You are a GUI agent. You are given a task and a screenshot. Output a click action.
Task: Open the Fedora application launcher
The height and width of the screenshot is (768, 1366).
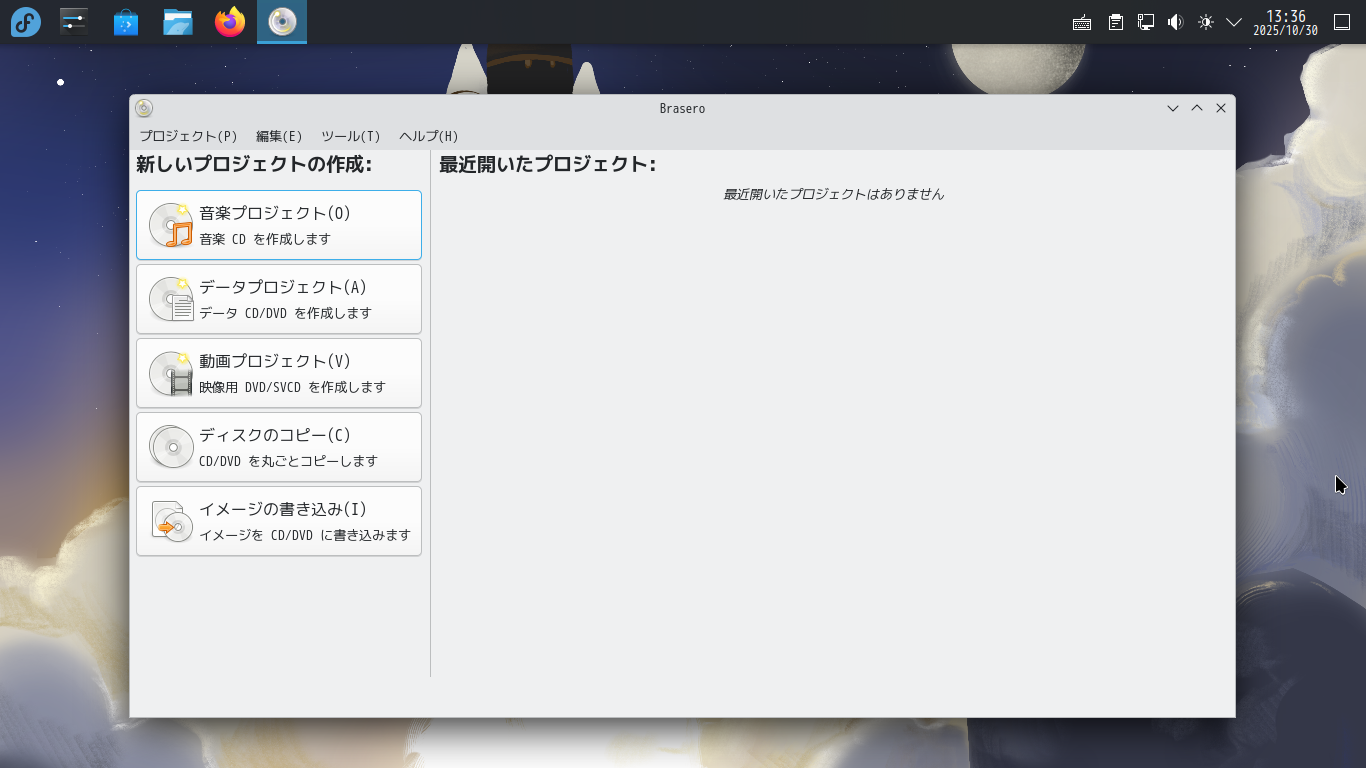click(26, 22)
